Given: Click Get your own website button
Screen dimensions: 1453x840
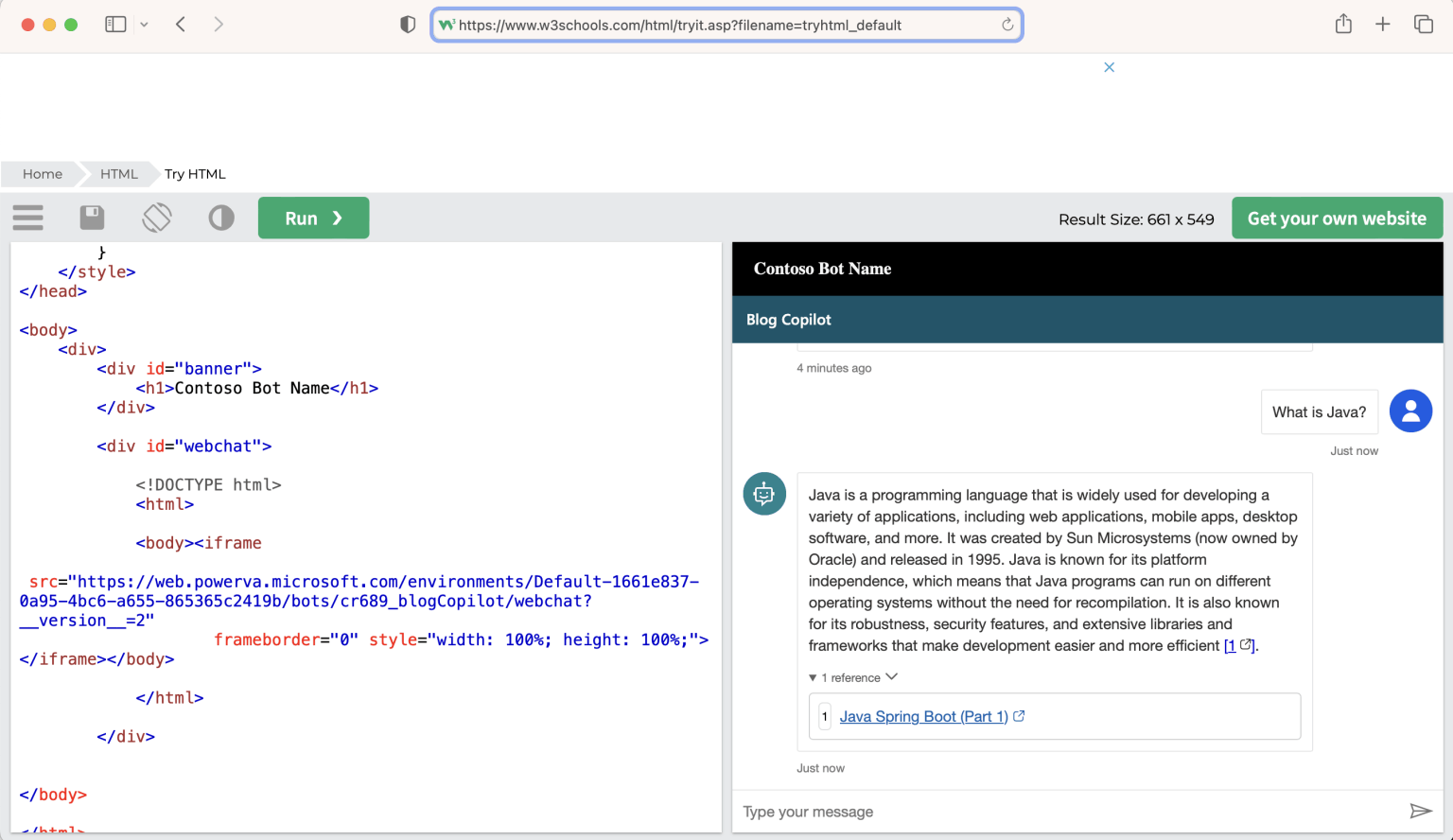Looking at the screenshot, I should pos(1336,219).
